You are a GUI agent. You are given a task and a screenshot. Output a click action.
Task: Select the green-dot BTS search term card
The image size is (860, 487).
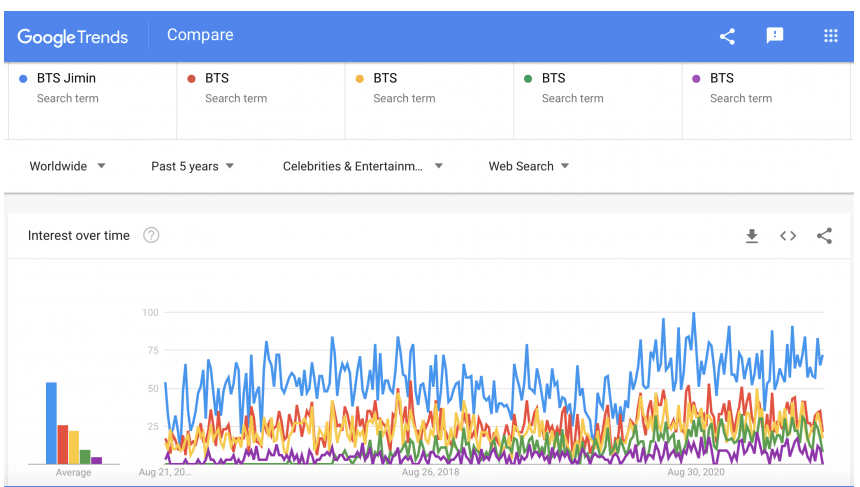(598, 101)
